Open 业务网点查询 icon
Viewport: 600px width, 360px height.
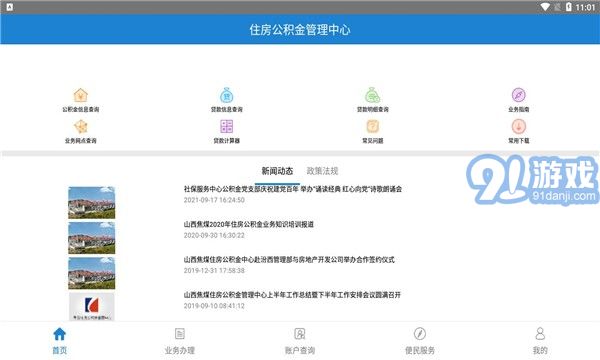coord(81,127)
